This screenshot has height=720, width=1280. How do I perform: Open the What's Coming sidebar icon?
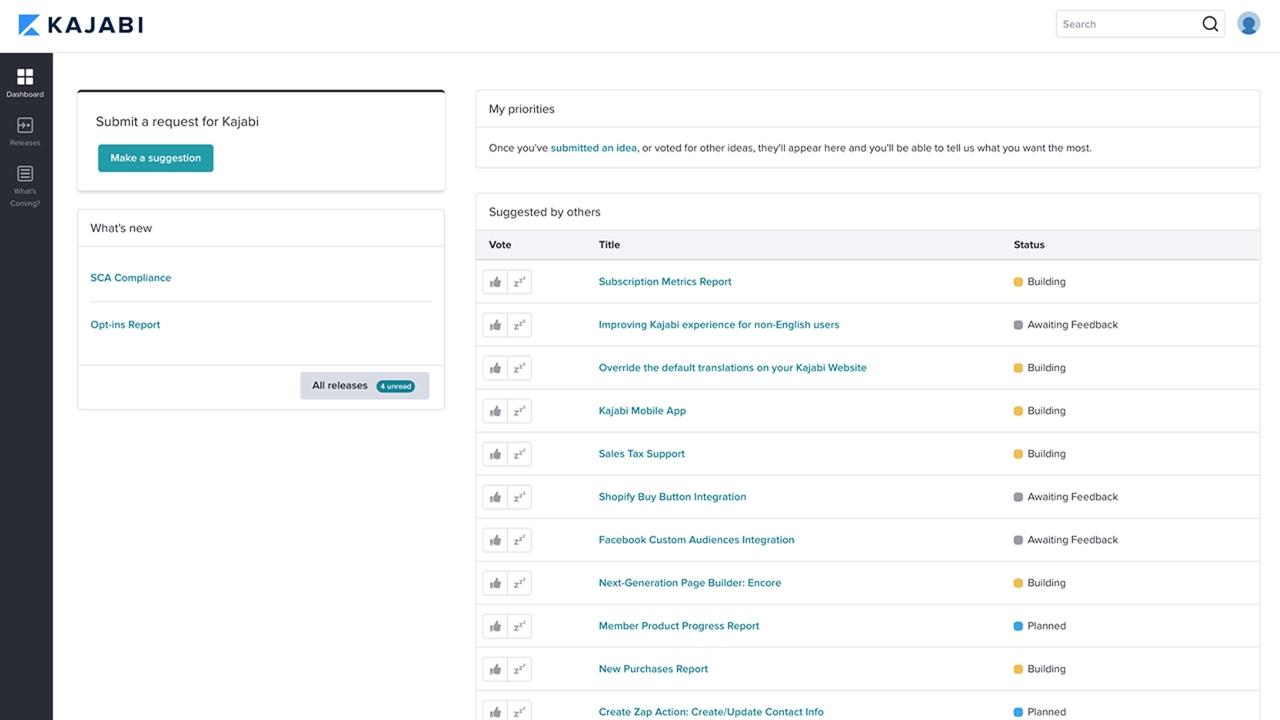point(25,186)
